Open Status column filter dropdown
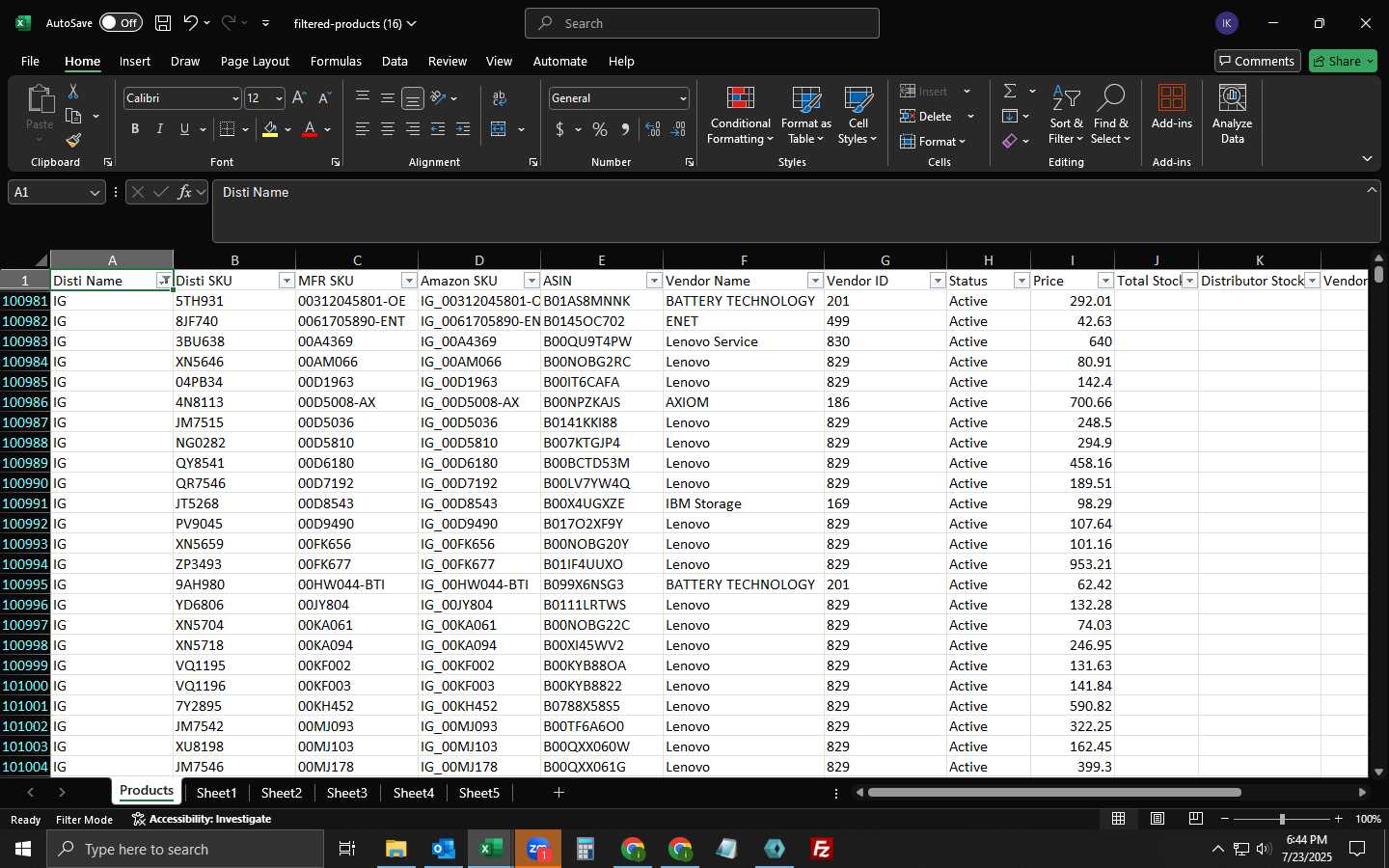This screenshot has width=1389, height=868. click(x=1021, y=281)
